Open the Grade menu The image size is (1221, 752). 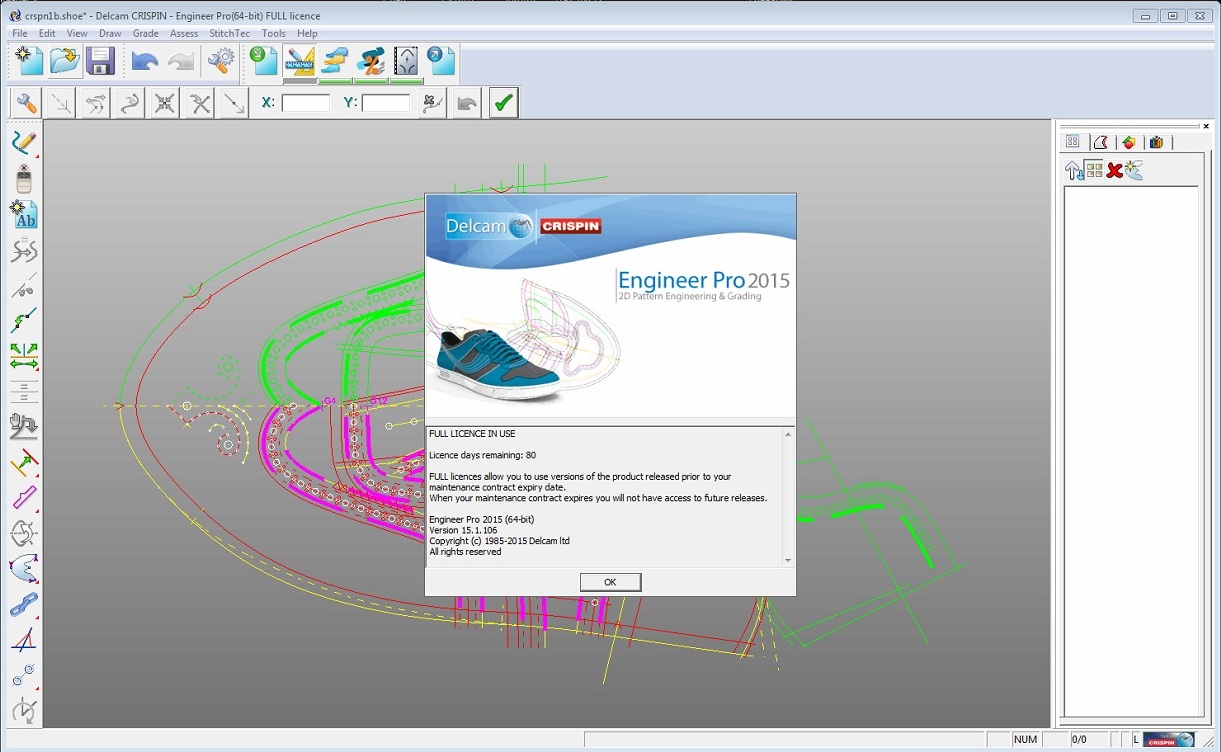[146, 33]
